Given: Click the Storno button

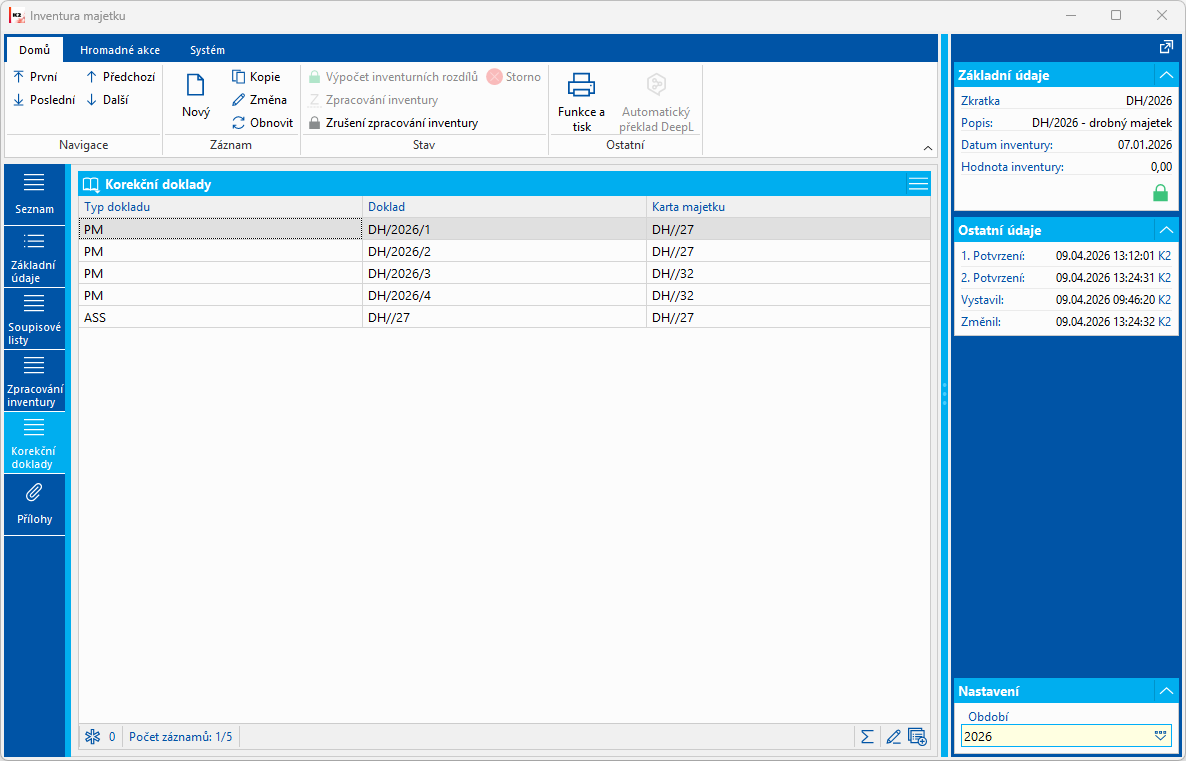Looking at the screenshot, I should tap(514, 77).
